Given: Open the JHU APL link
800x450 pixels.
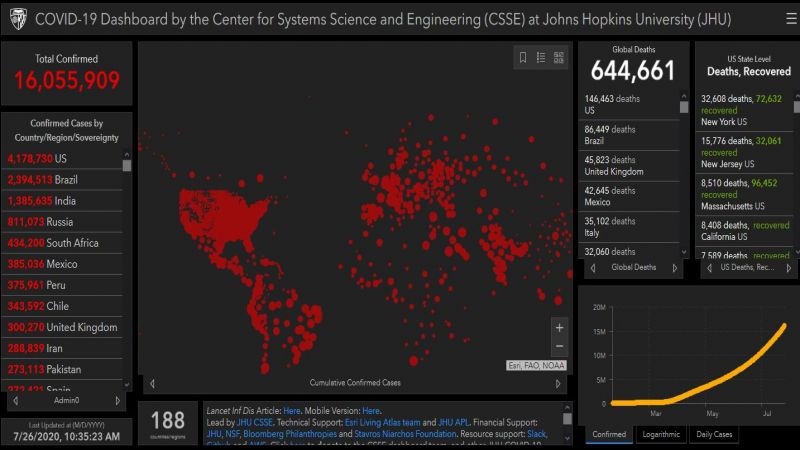Looking at the screenshot, I should [x=454, y=422].
